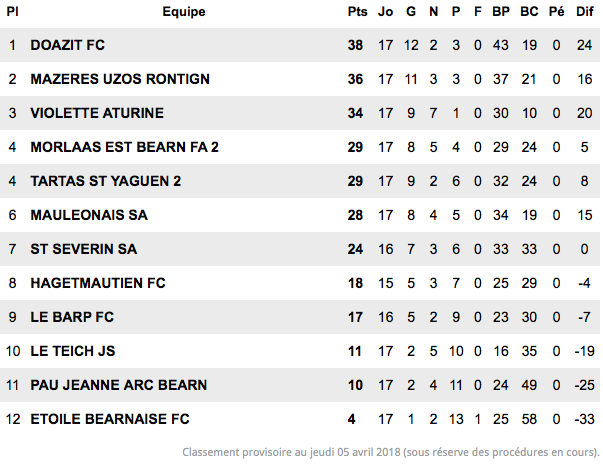603x466 pixels.
Task: Select TARTAS ST YAGUEN 2 team
Action: coord(105,181)
